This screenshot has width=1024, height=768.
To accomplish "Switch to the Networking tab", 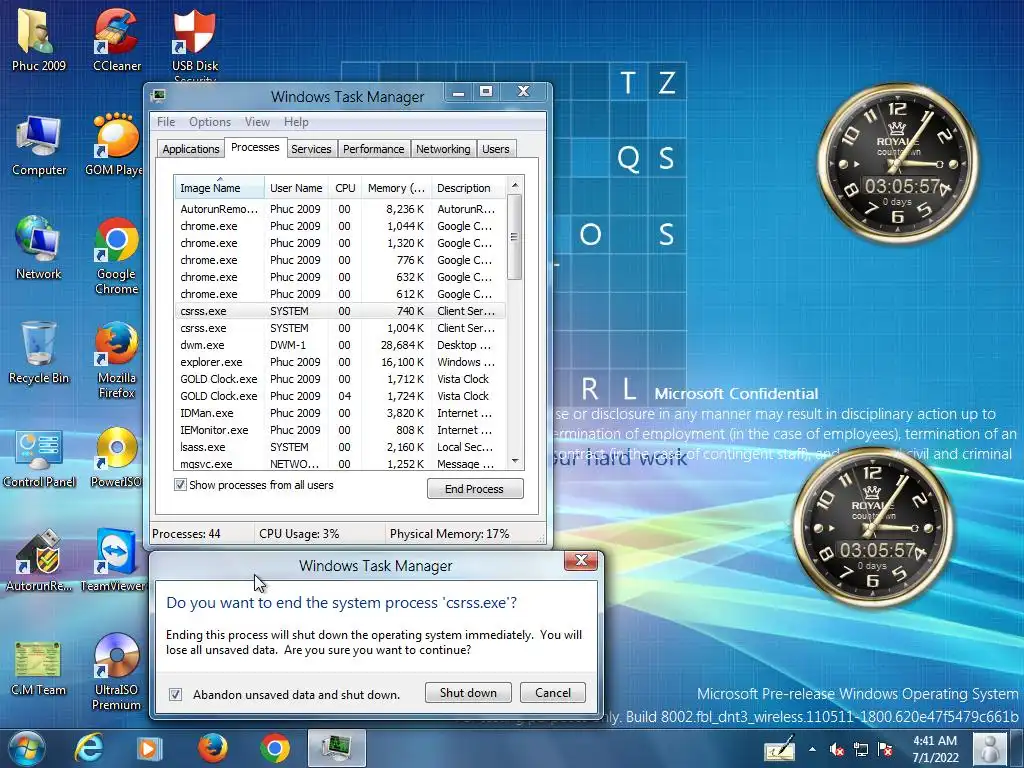I will tap(443, 149).
